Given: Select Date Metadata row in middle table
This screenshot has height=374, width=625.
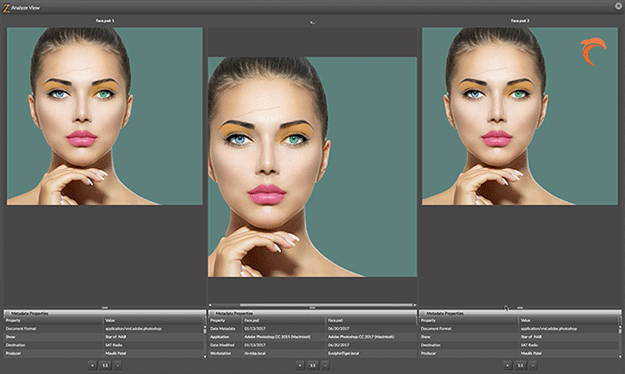Looking at the screenshot, I should (x=312, y=329).
